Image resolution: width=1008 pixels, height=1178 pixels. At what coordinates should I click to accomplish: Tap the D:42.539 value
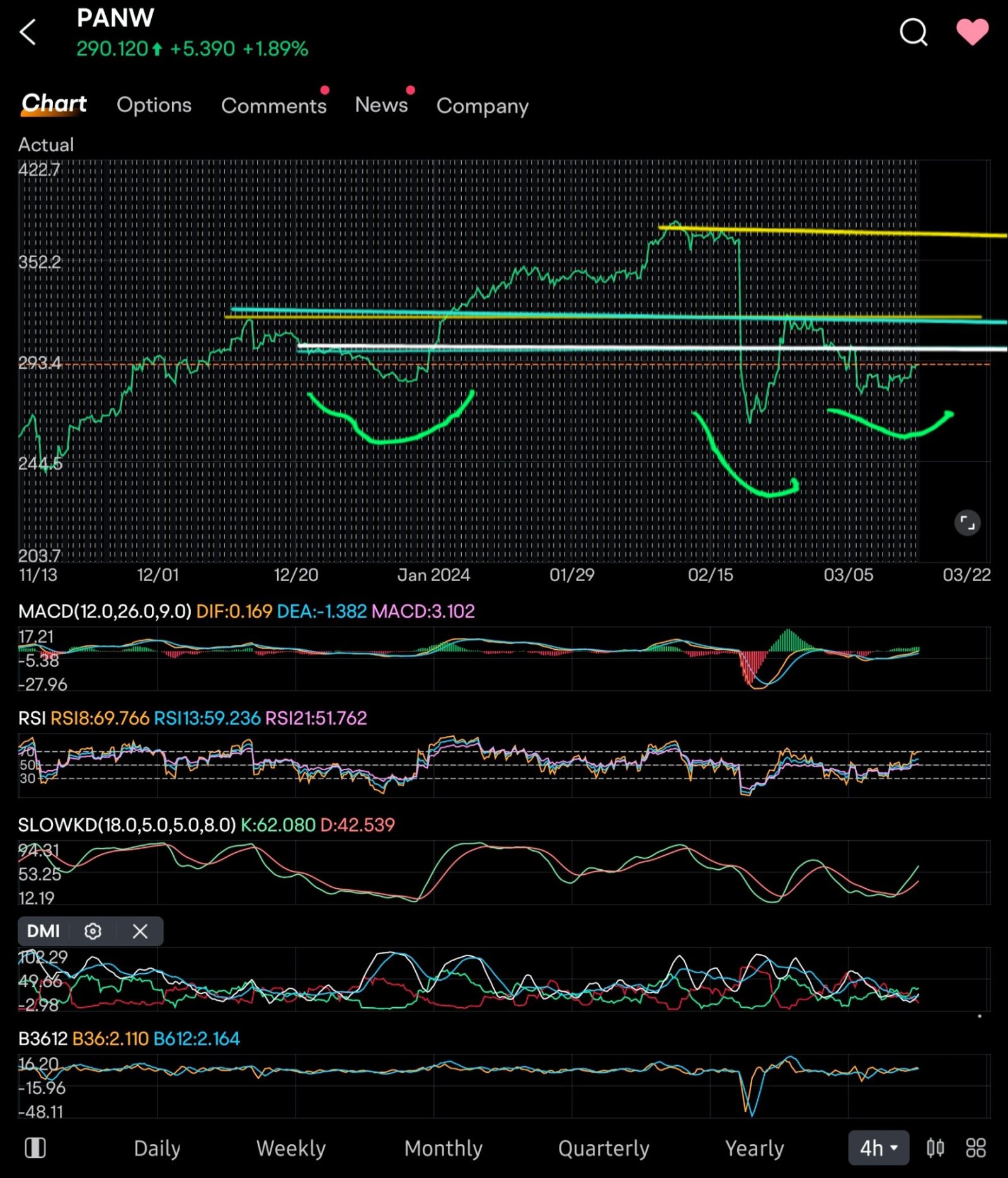pyautogui.click(x=357, y=825)
